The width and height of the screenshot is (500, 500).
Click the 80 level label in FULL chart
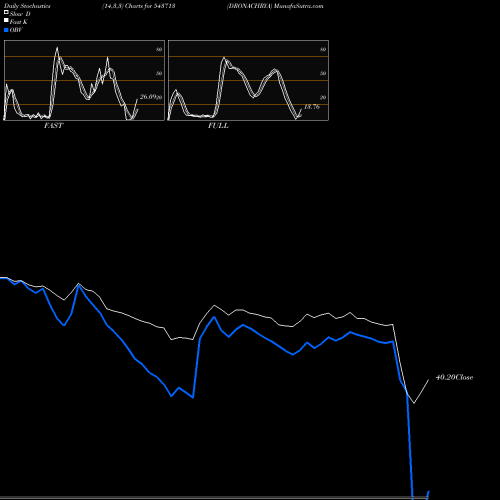(x=323, y=49)
